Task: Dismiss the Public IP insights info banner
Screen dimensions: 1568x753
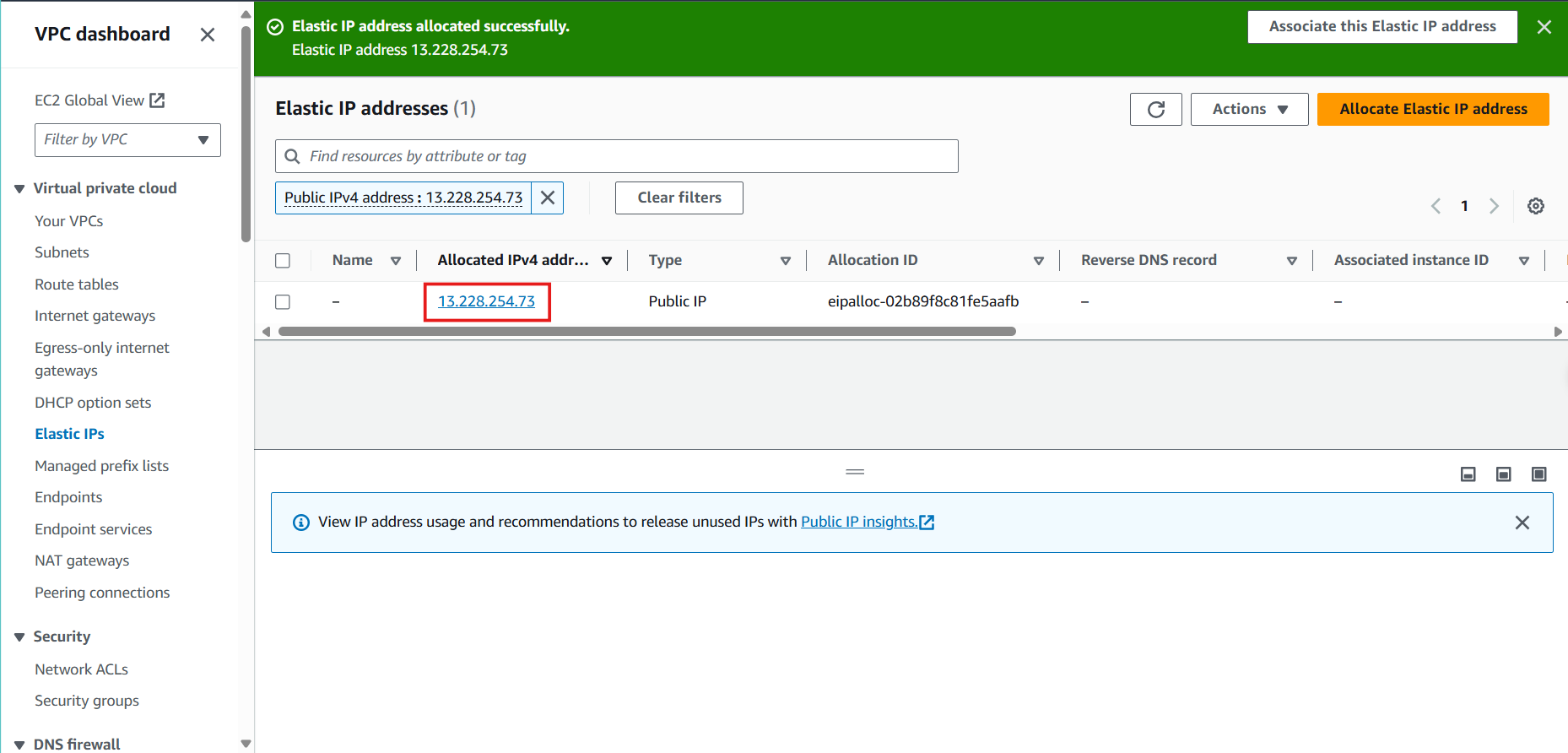Action: [x=1522, y=523]
